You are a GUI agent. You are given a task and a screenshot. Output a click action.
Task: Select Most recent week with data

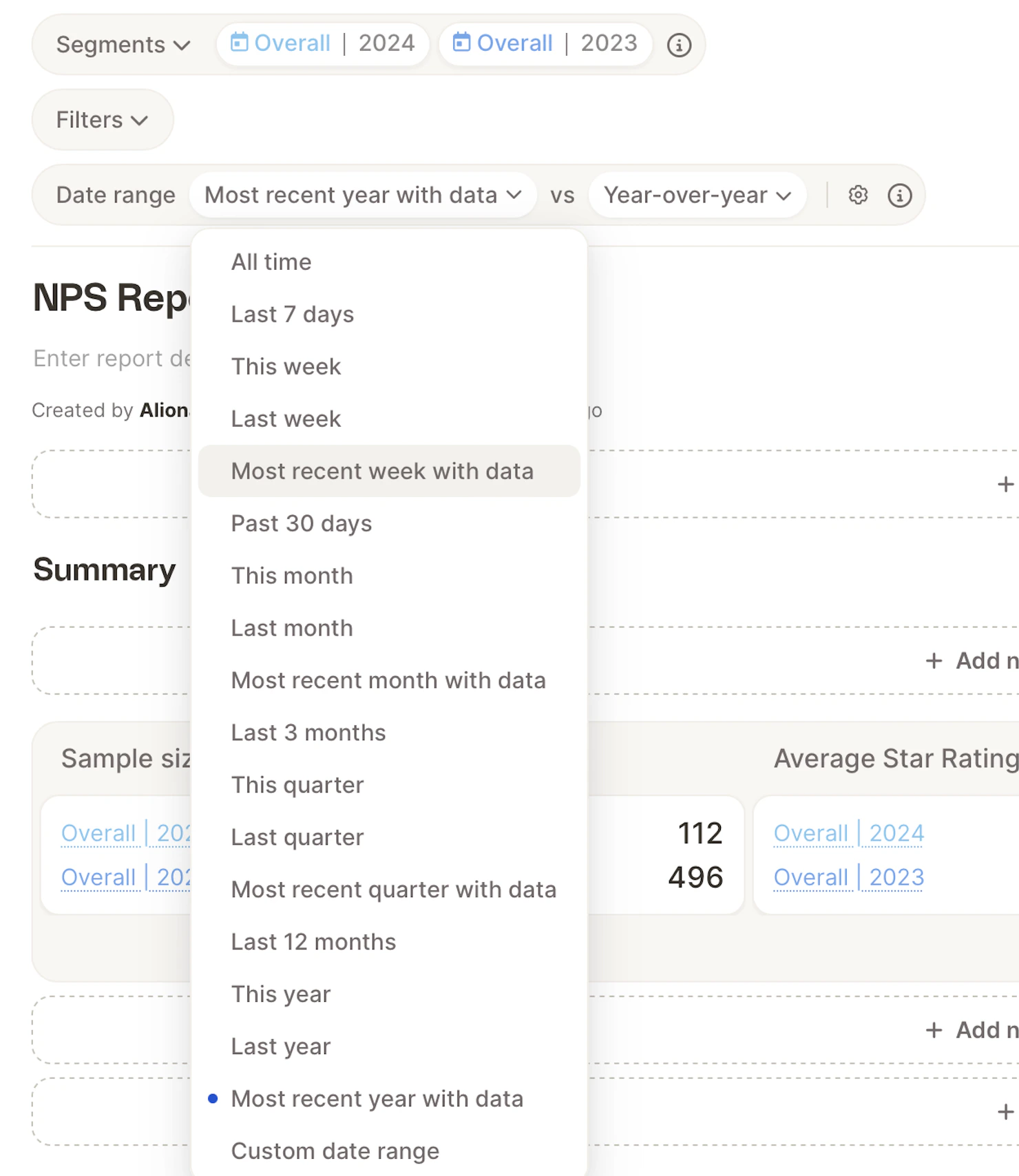coord(389,472)
